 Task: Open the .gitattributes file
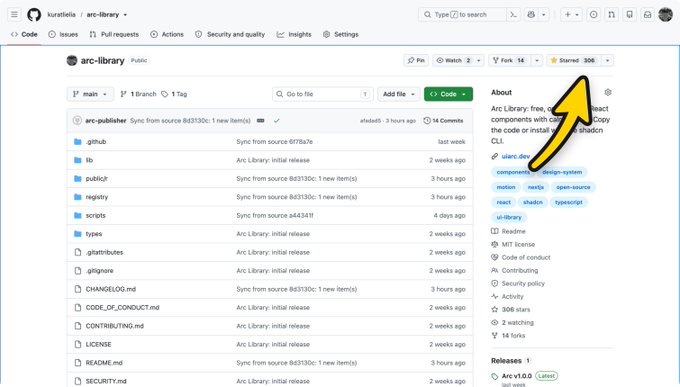104,252
